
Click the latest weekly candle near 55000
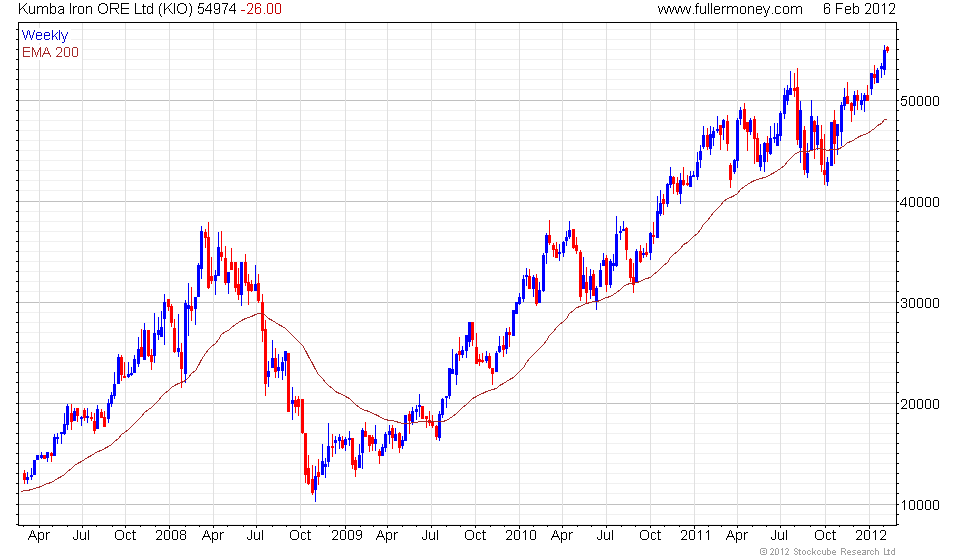pyautogui.click(x=888, y=49)
